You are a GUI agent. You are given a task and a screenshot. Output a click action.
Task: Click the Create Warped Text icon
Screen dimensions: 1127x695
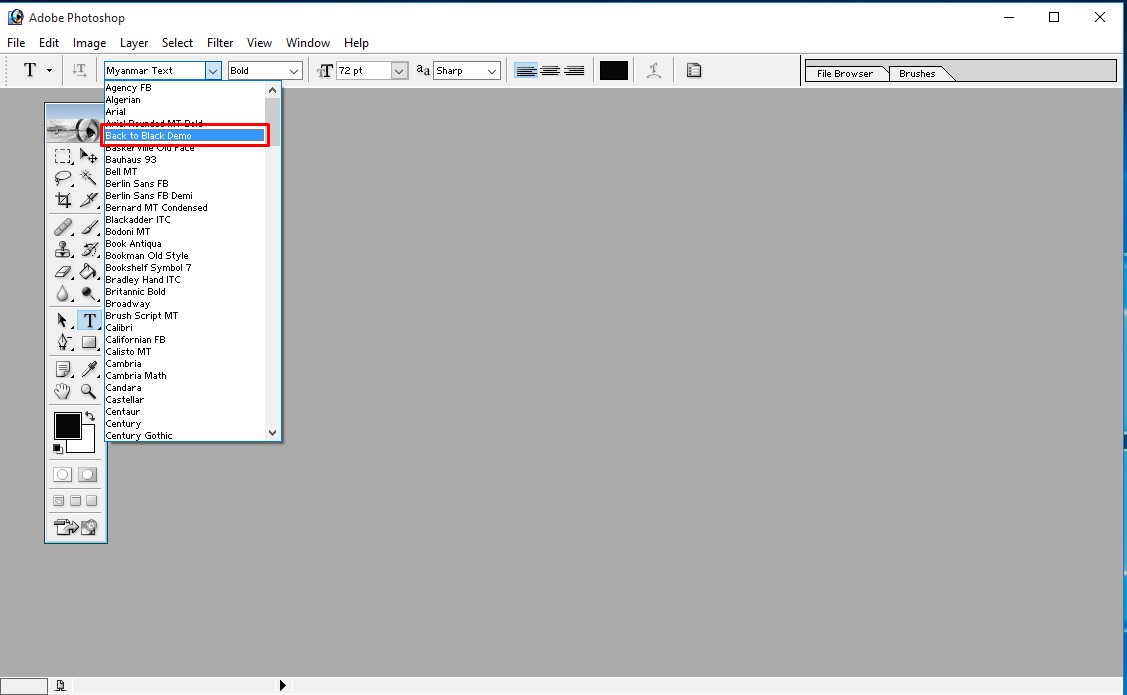click(653, 70)
